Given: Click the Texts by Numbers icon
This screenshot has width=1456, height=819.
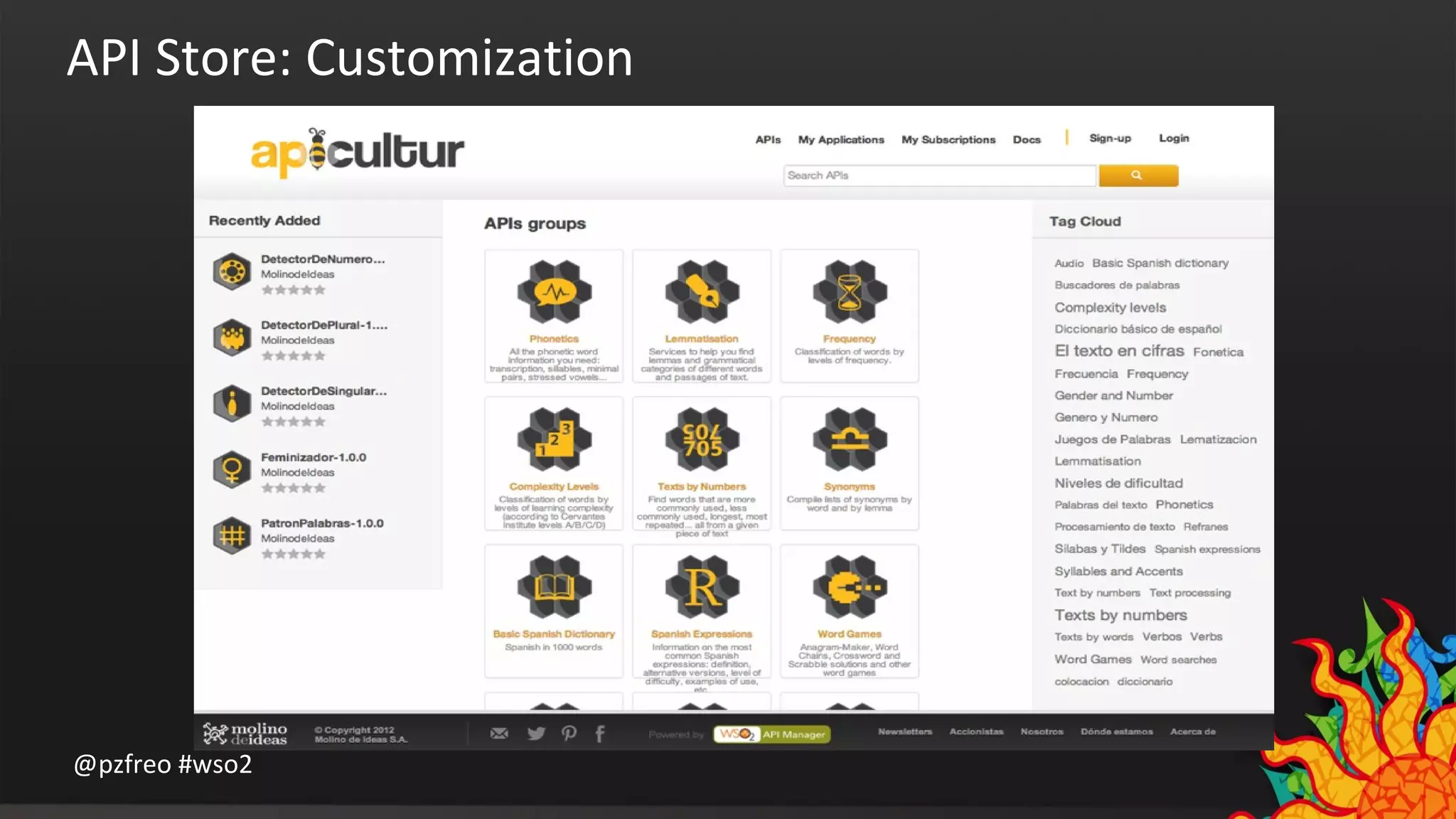Looking at the screenshot, I should (x=702, y=440).
